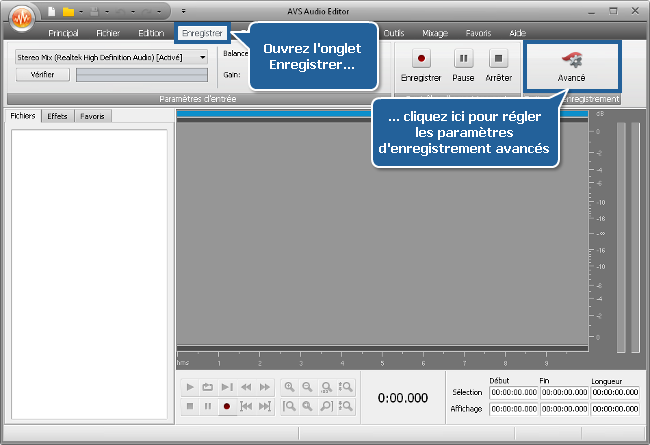Click the vertical zoom in icon, top row
This screenshot has width=650, height=445.
(345, 387)
